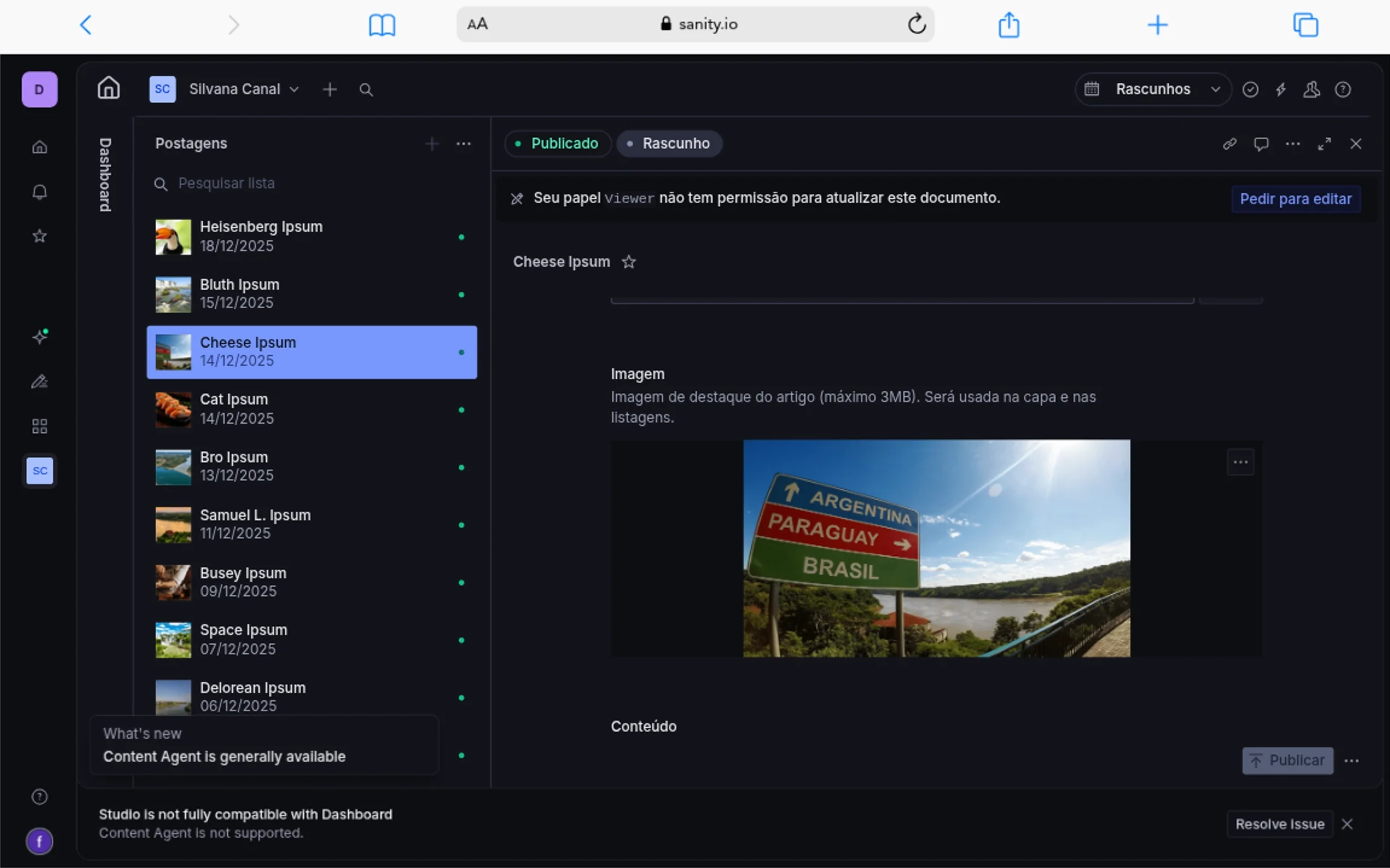Favorite Cheese Ipsum with star toggle

tap(629, 262)
